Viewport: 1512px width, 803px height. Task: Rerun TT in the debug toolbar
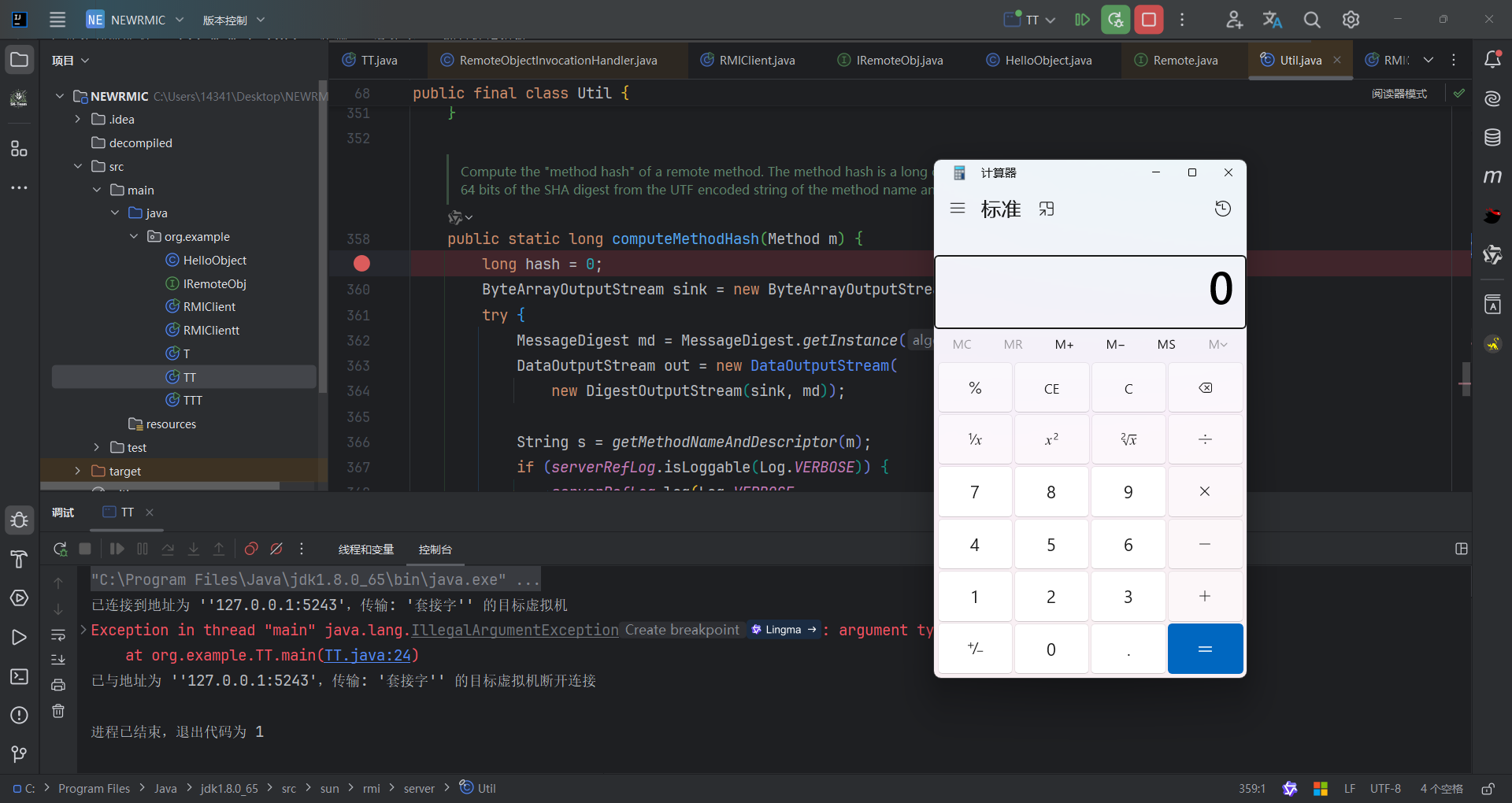point(60,549)
